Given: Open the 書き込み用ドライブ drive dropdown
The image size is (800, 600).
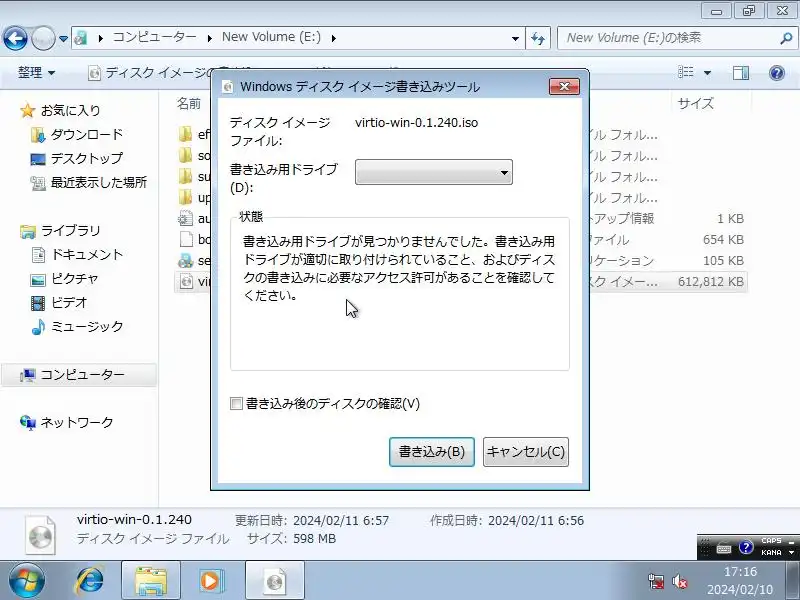Looking at the screenshot, I should click(434, 172).
